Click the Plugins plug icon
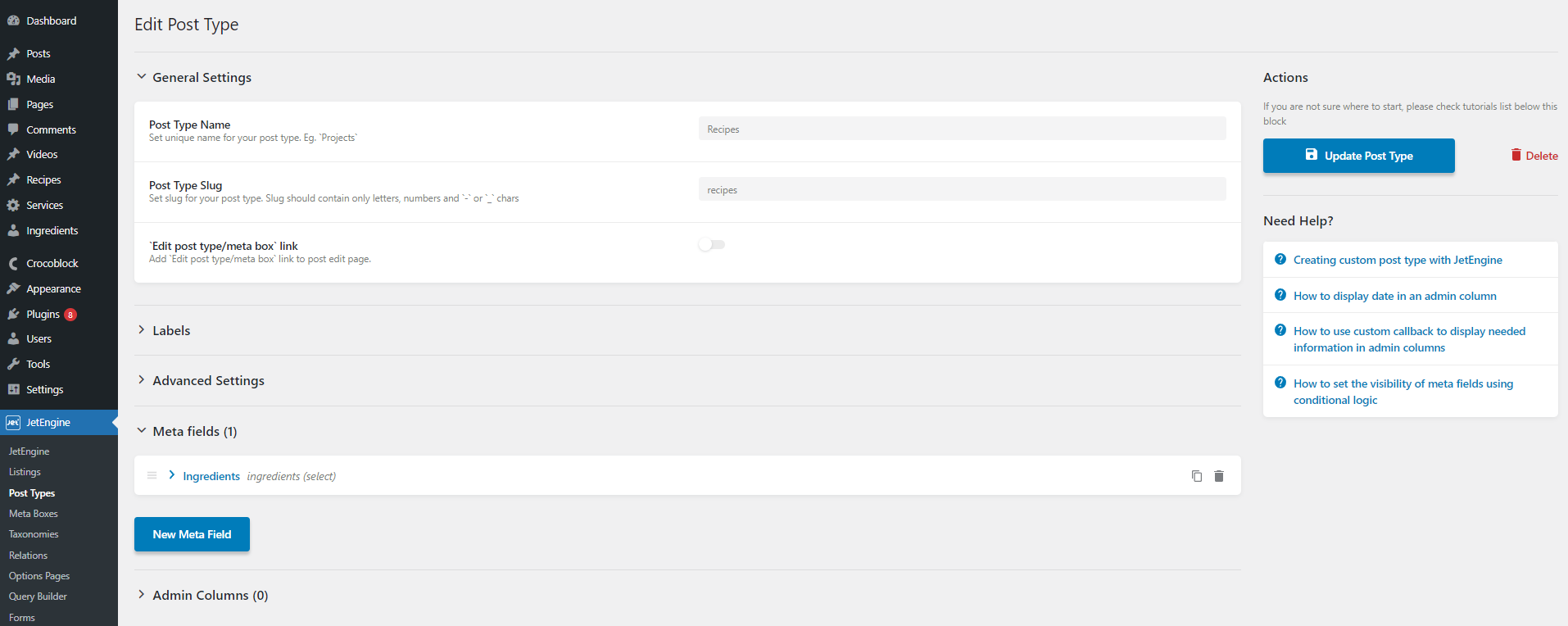The width and height of the screenshot is (1568, 626). (13, 314)
